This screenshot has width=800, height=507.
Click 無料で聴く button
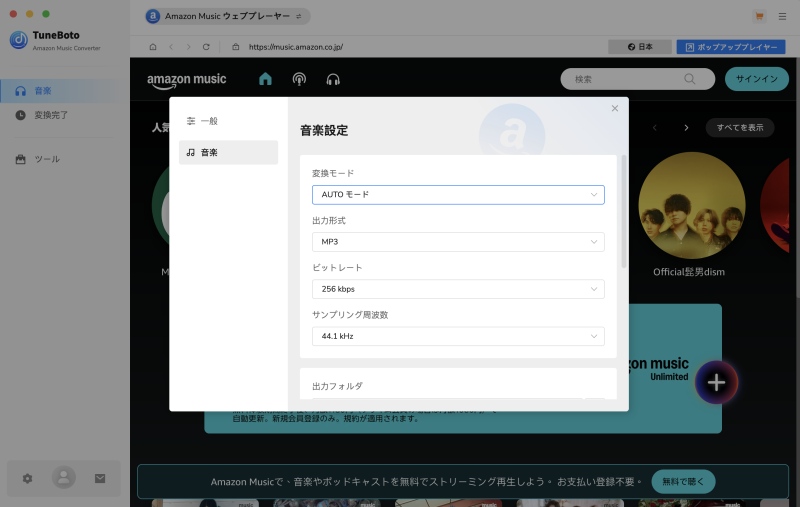[683, 481]
